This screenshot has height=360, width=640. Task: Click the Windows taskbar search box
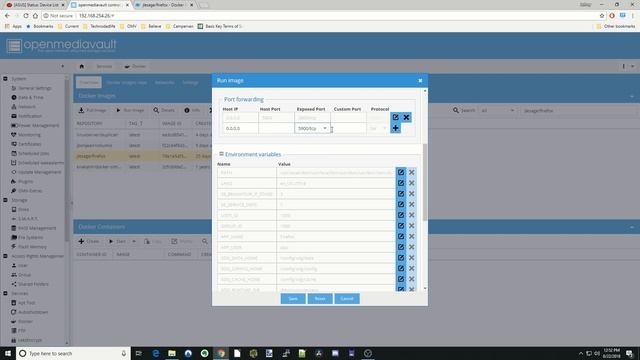(x=73, y=353)
